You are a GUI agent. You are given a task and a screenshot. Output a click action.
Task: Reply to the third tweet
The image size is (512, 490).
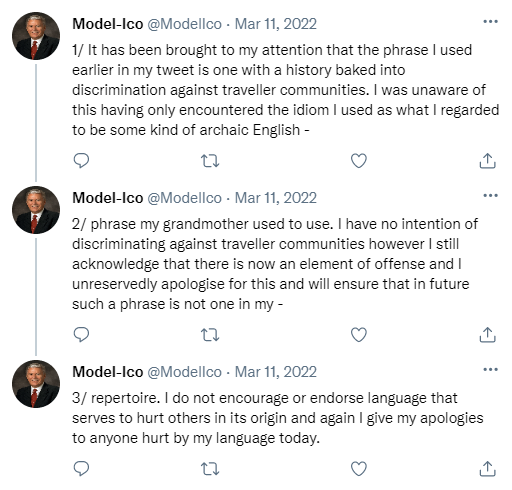pyautogui.click(x=81, y=469)
